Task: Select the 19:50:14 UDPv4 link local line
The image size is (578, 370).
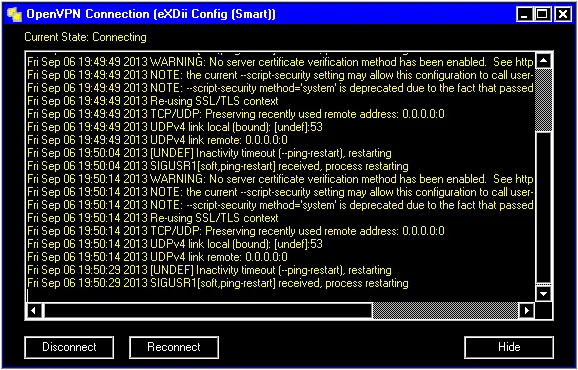Action: pyautogui.click(x=175, y=244)
